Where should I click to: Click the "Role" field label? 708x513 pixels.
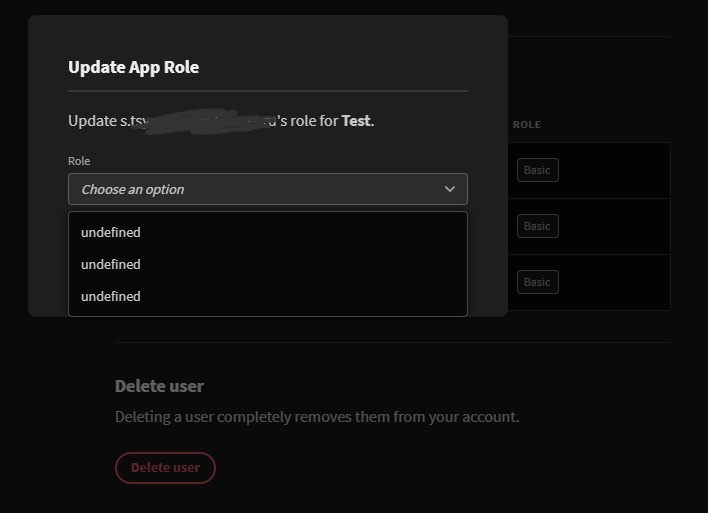tap(79, 161)
